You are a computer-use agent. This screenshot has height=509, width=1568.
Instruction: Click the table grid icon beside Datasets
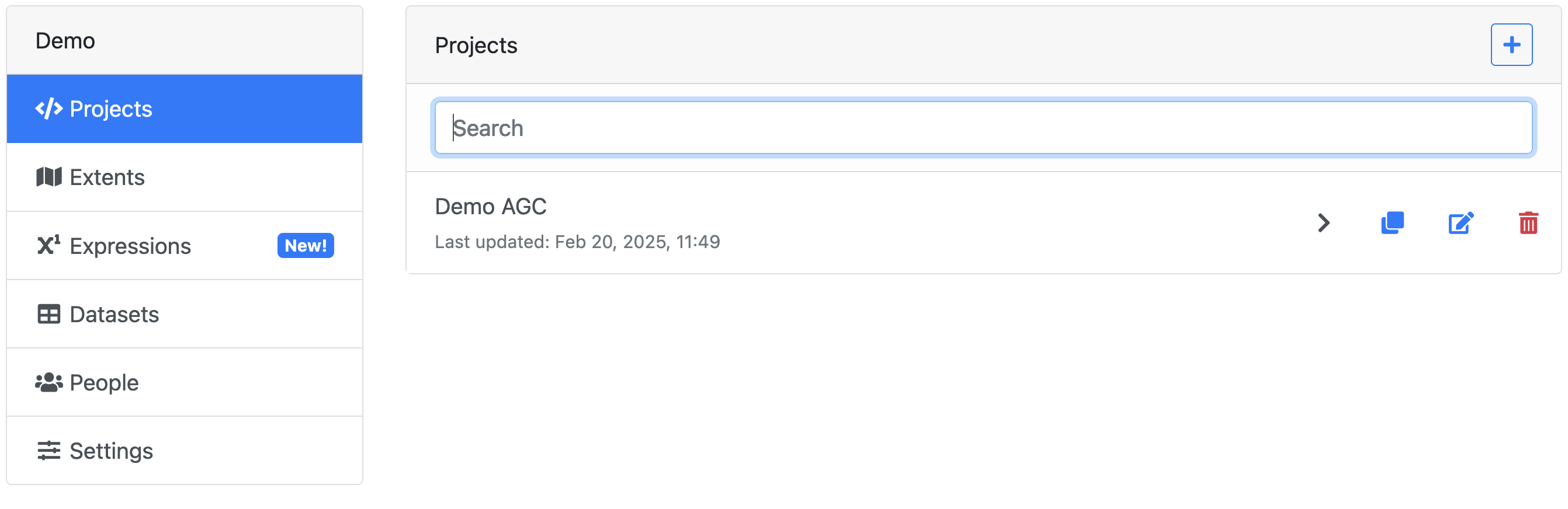pyautogui.click(x=48, y=314)
